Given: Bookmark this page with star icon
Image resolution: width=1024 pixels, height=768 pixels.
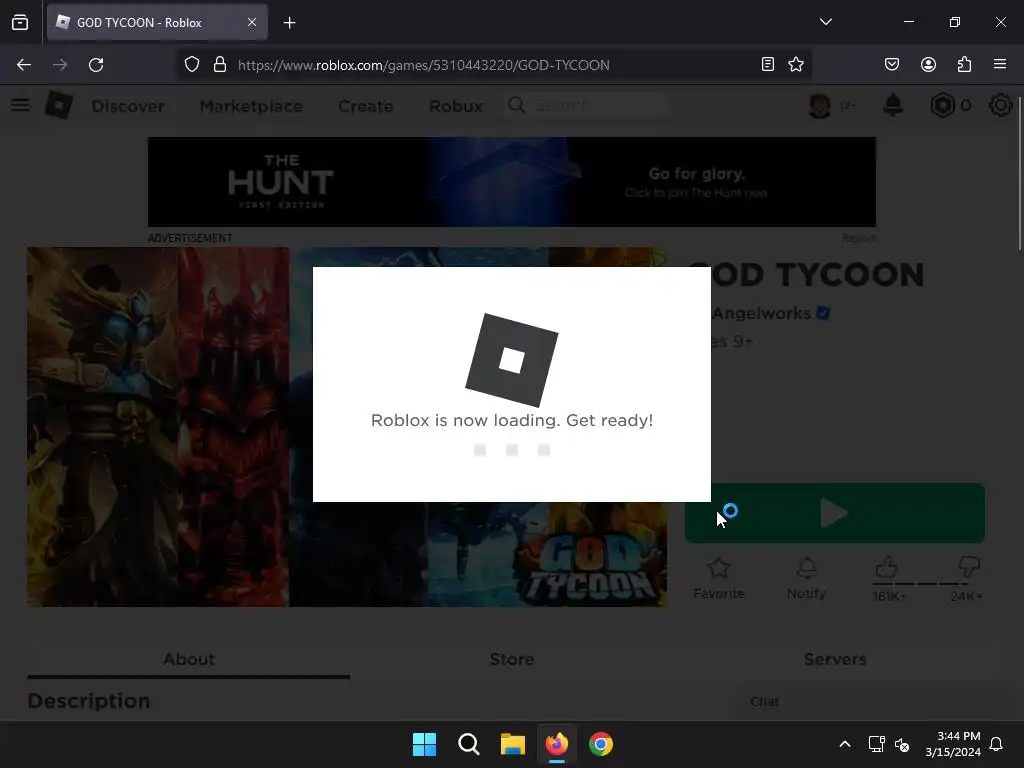Looking at the screenshot, I should click(x=795, y=64).
